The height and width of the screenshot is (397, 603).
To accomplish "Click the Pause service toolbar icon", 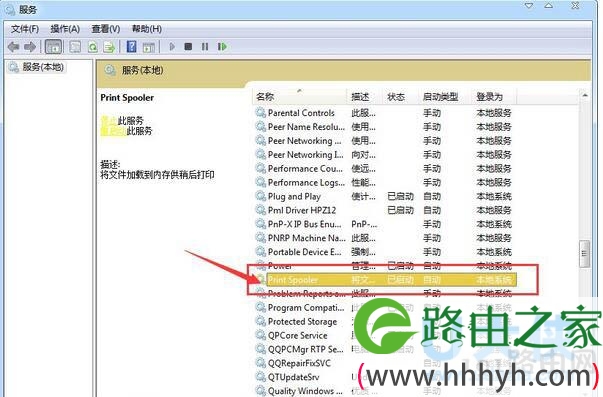I will click(x=205, y=47).
